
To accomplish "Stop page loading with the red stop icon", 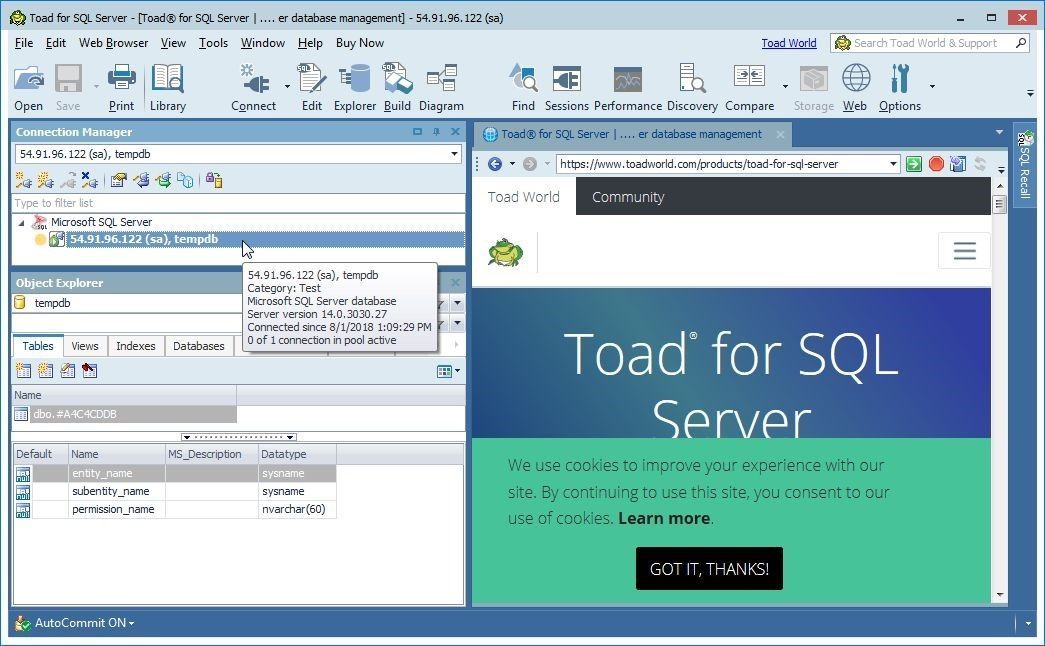I will pos(936,164).
